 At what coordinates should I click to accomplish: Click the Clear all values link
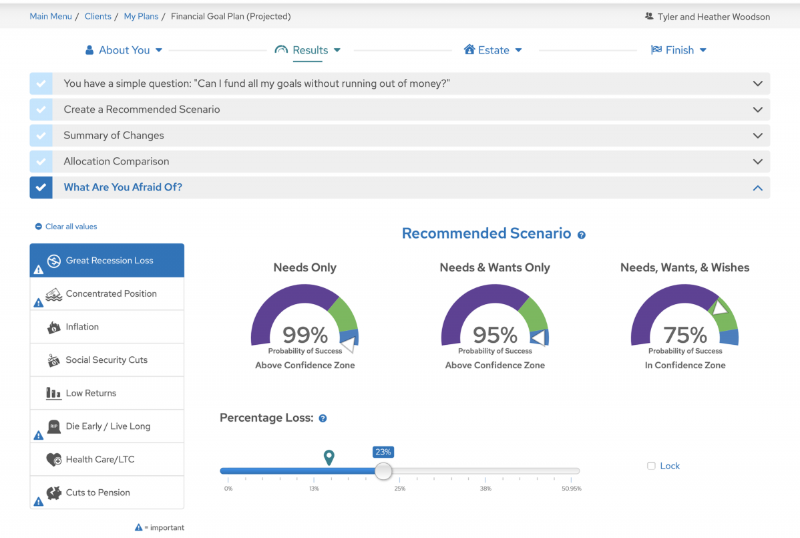pyautogui.click(x=70, y=227)
